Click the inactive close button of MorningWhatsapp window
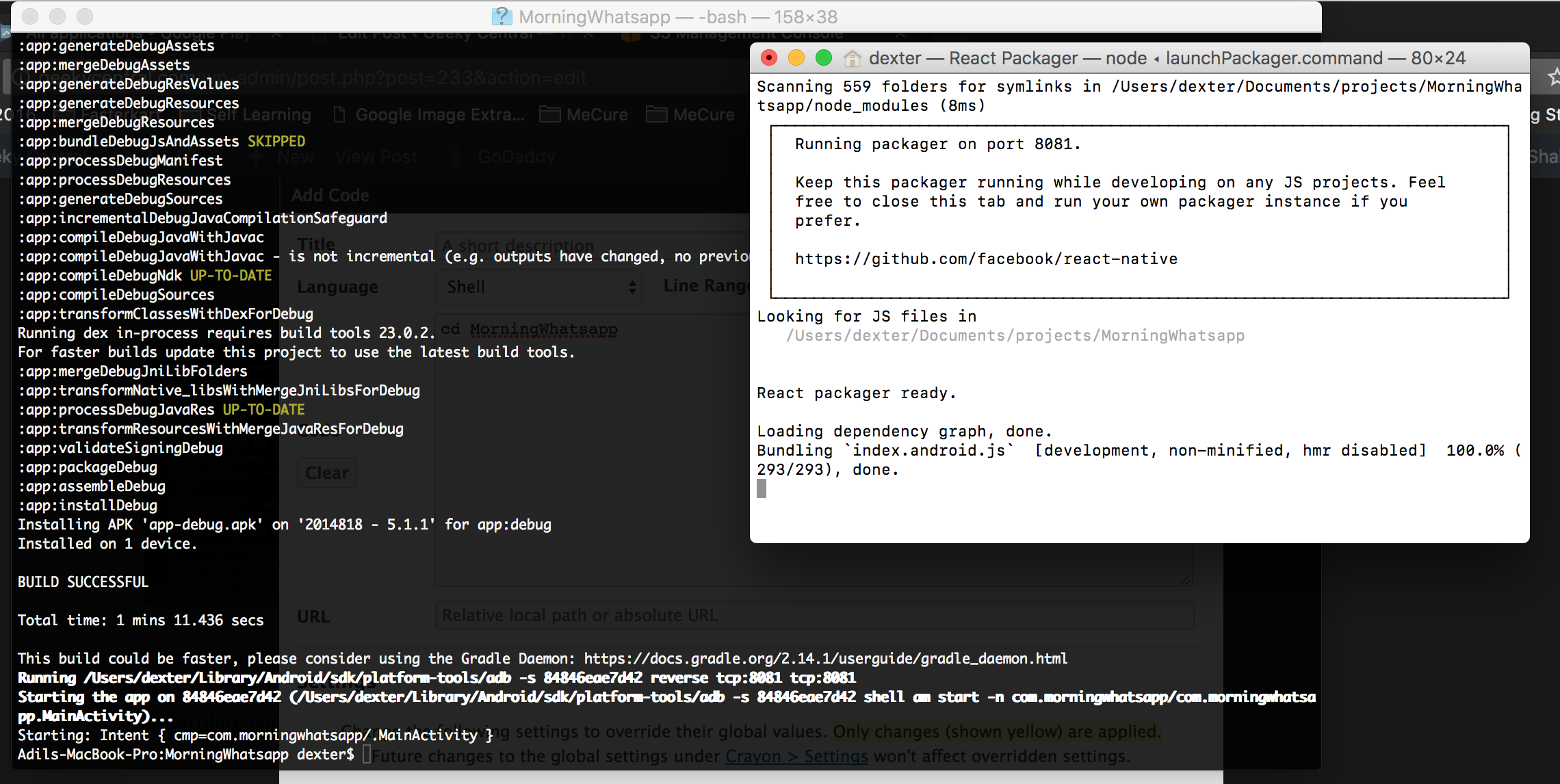The image size is (1560, 784). point(30,16)
